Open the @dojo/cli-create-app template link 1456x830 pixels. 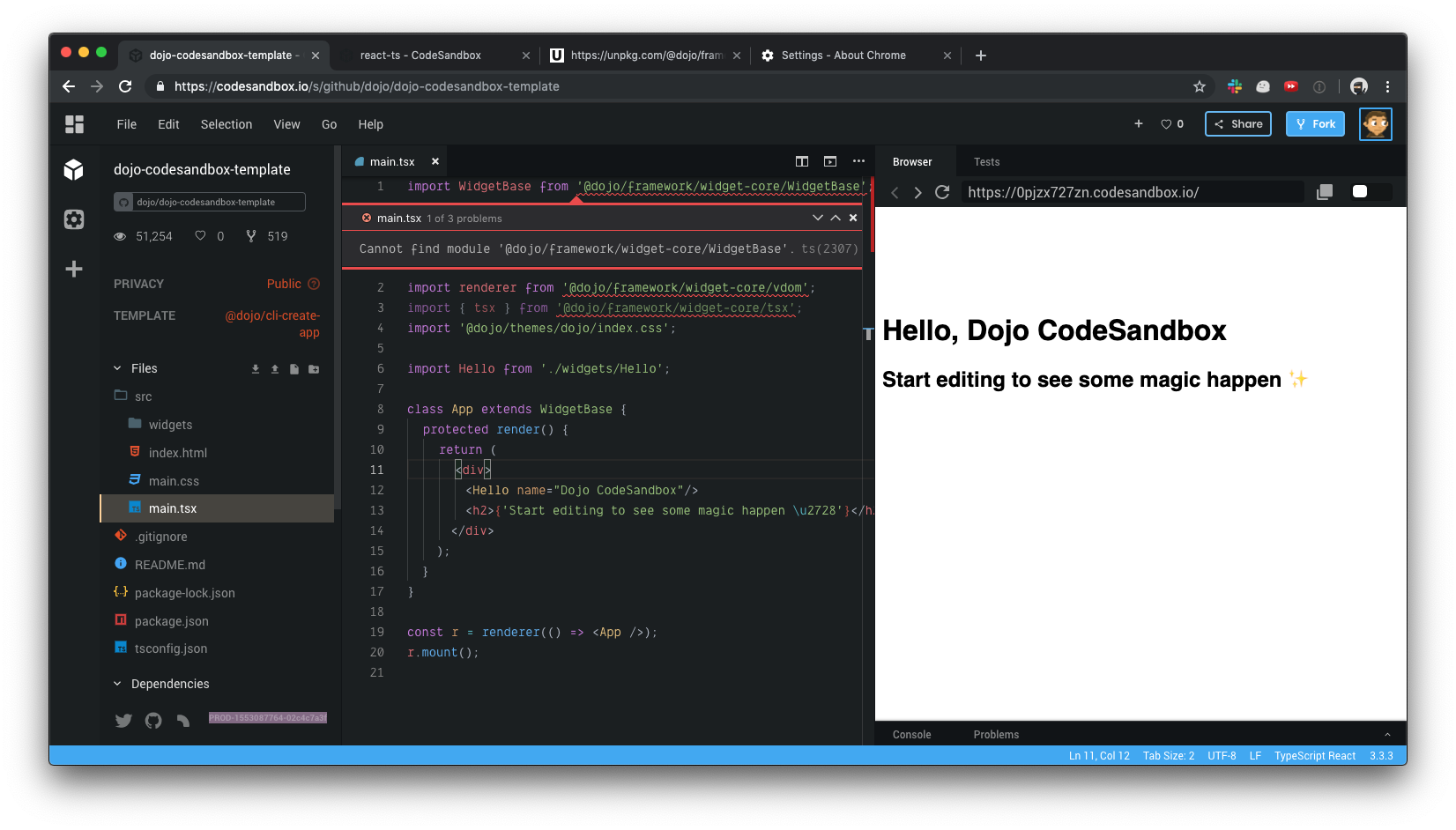pyautogui.click(x=272, y=324)
